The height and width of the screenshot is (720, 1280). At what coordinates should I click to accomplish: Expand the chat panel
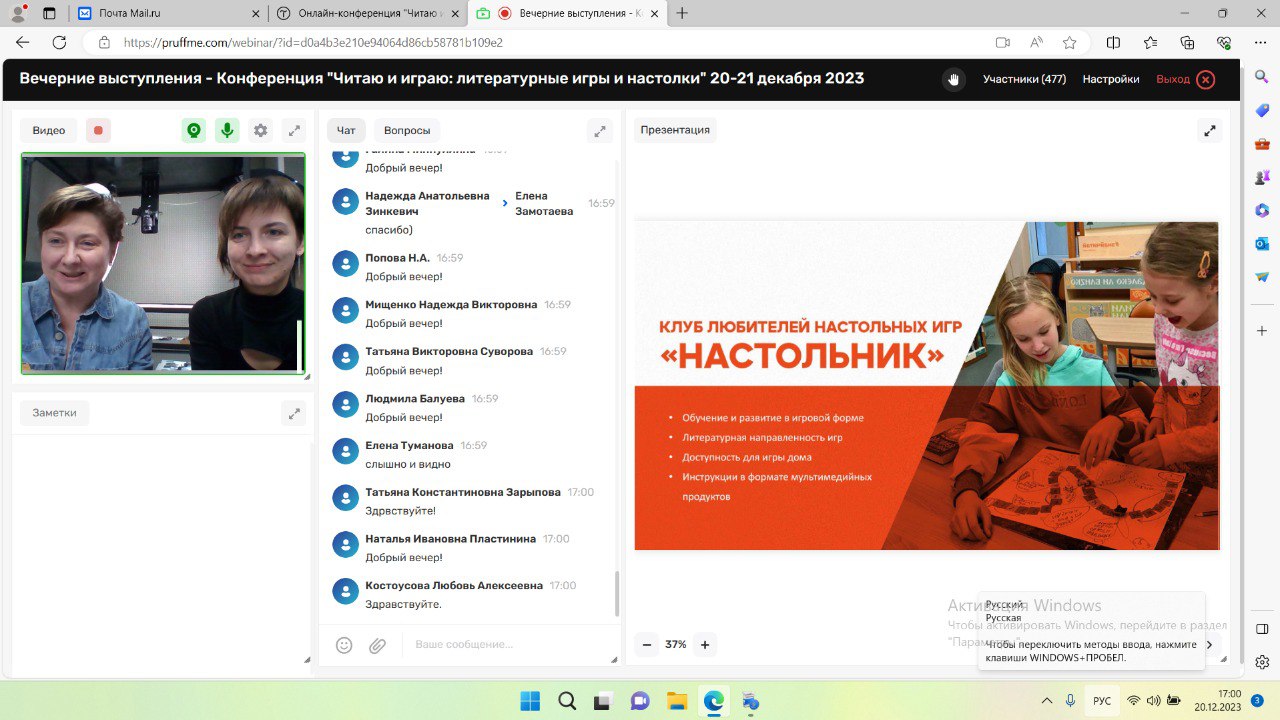[x=600, y=130]
